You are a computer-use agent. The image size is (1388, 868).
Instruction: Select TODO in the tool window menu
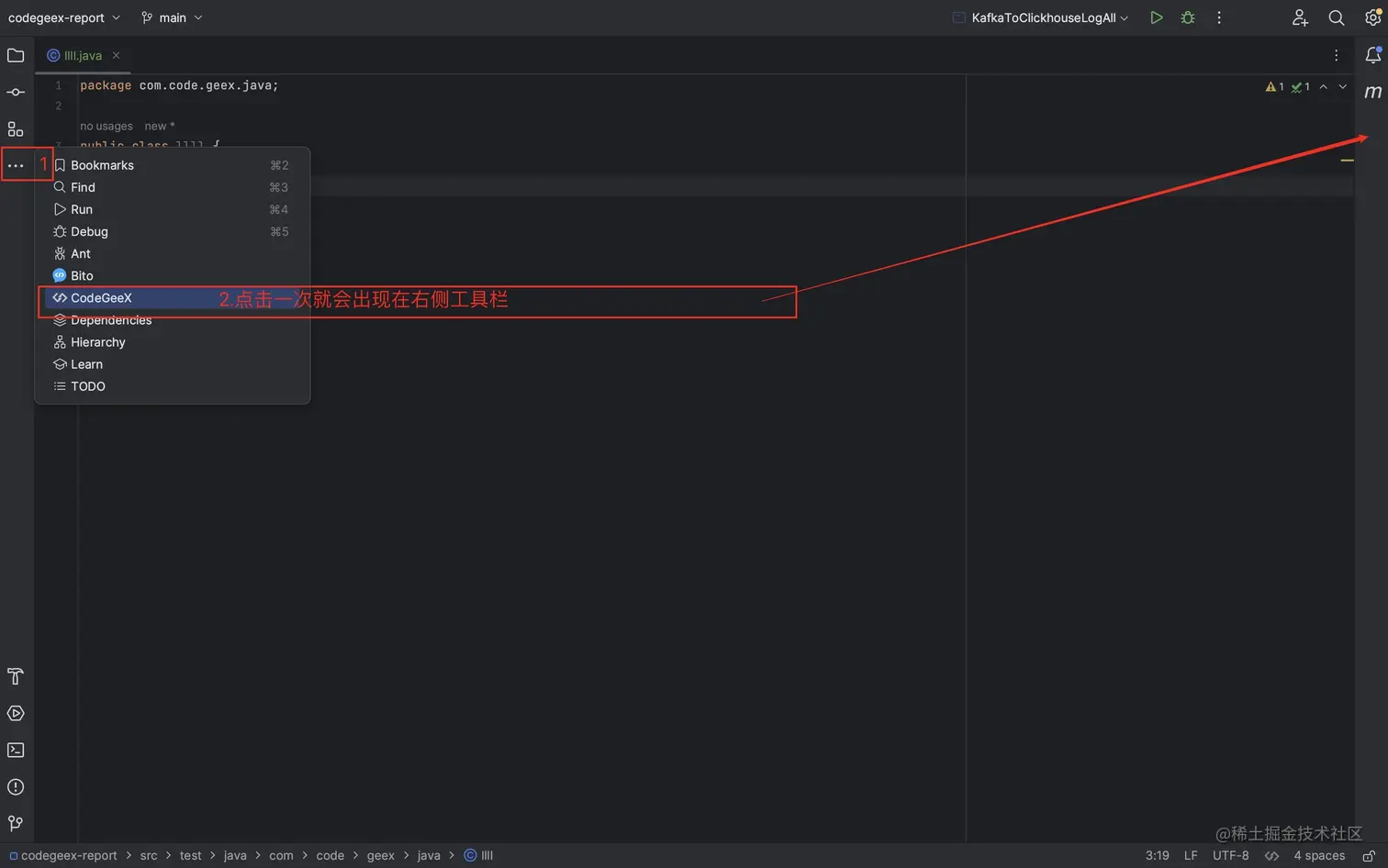pyautogui.click(x=173, y=386)
